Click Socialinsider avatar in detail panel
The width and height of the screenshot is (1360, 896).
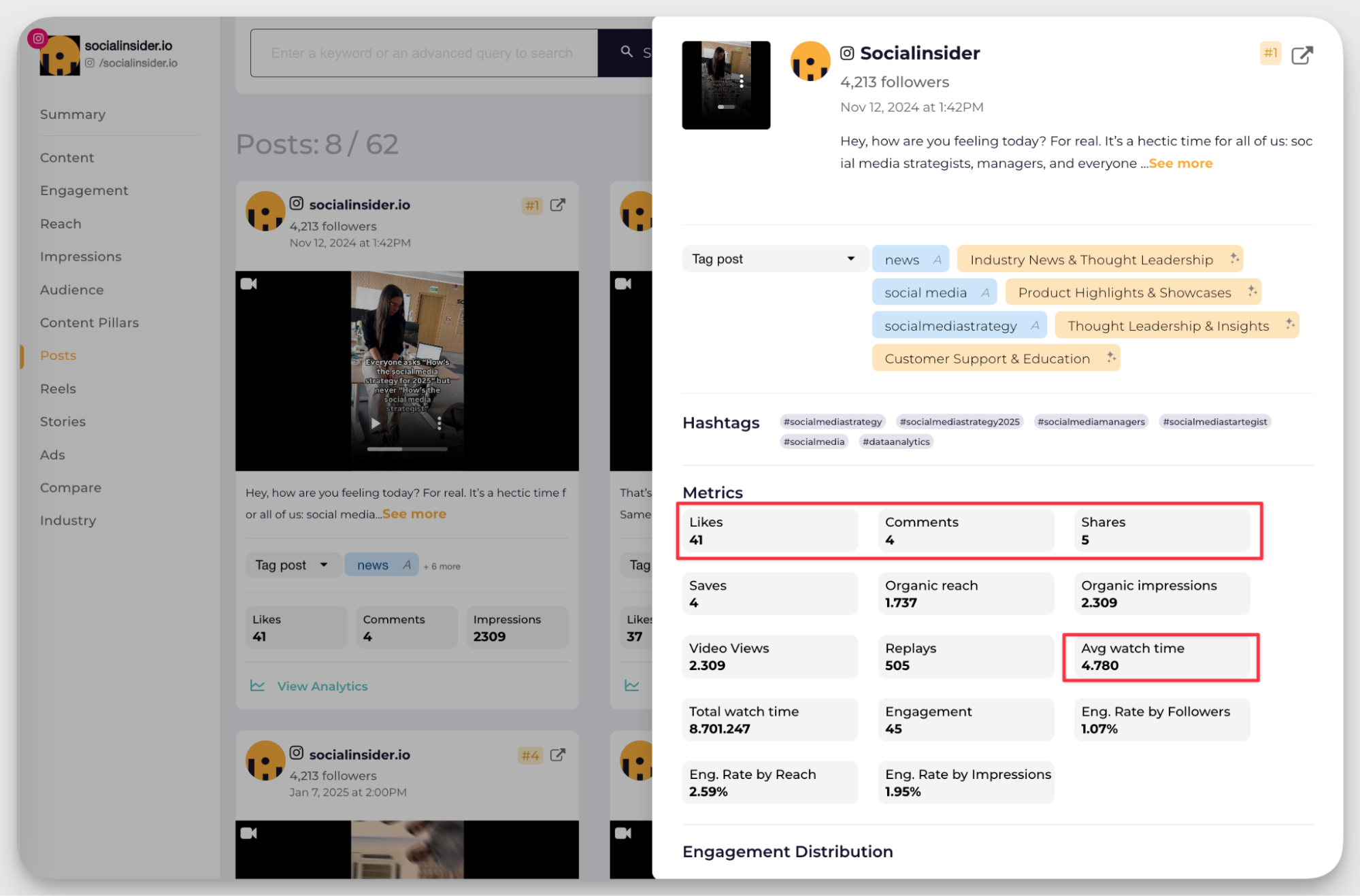tap(810, 61)
